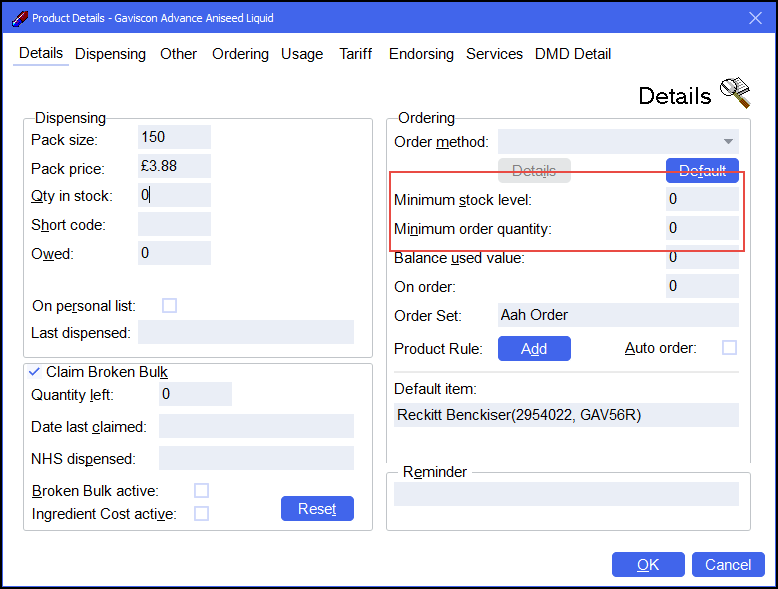Focus the Pack price field
This screenshot has width=778, height=589.
tap(174, 166)
